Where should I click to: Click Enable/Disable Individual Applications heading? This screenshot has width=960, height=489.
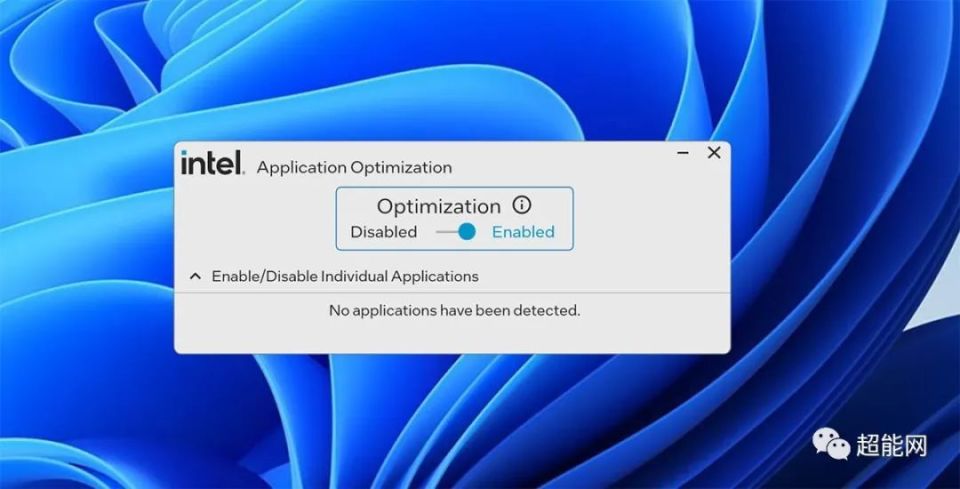pyautogui.click(x=345, y=276)
